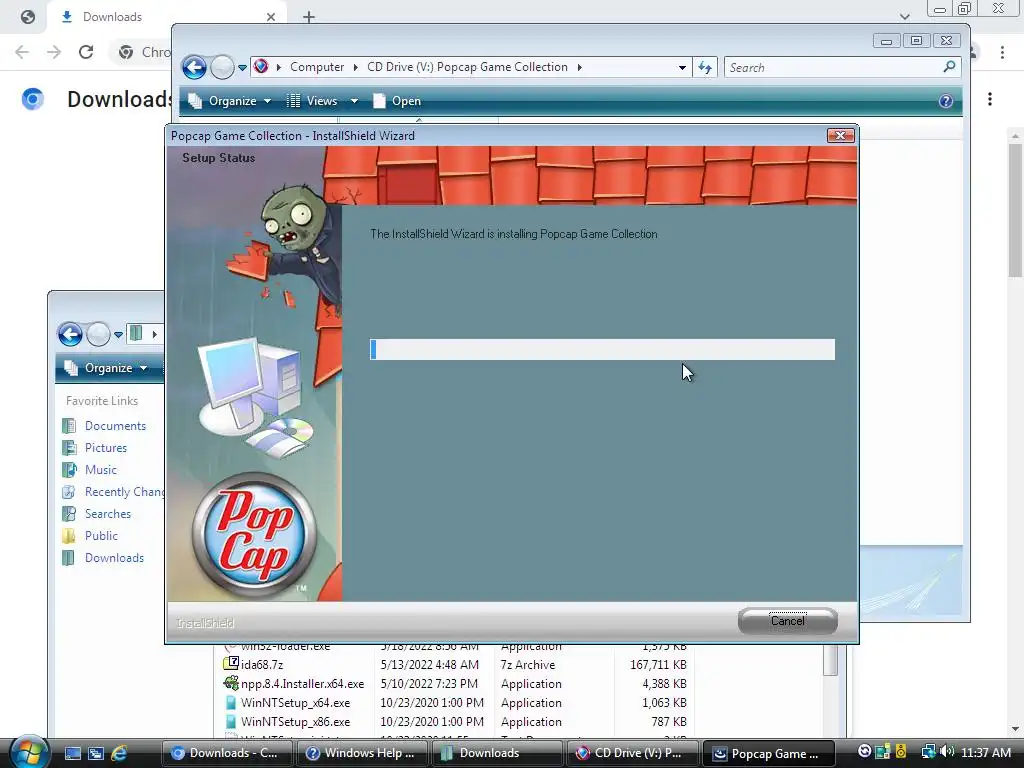Open a new Chrome tab
This screenshot has height=768, width=1024.
(309, 17)
